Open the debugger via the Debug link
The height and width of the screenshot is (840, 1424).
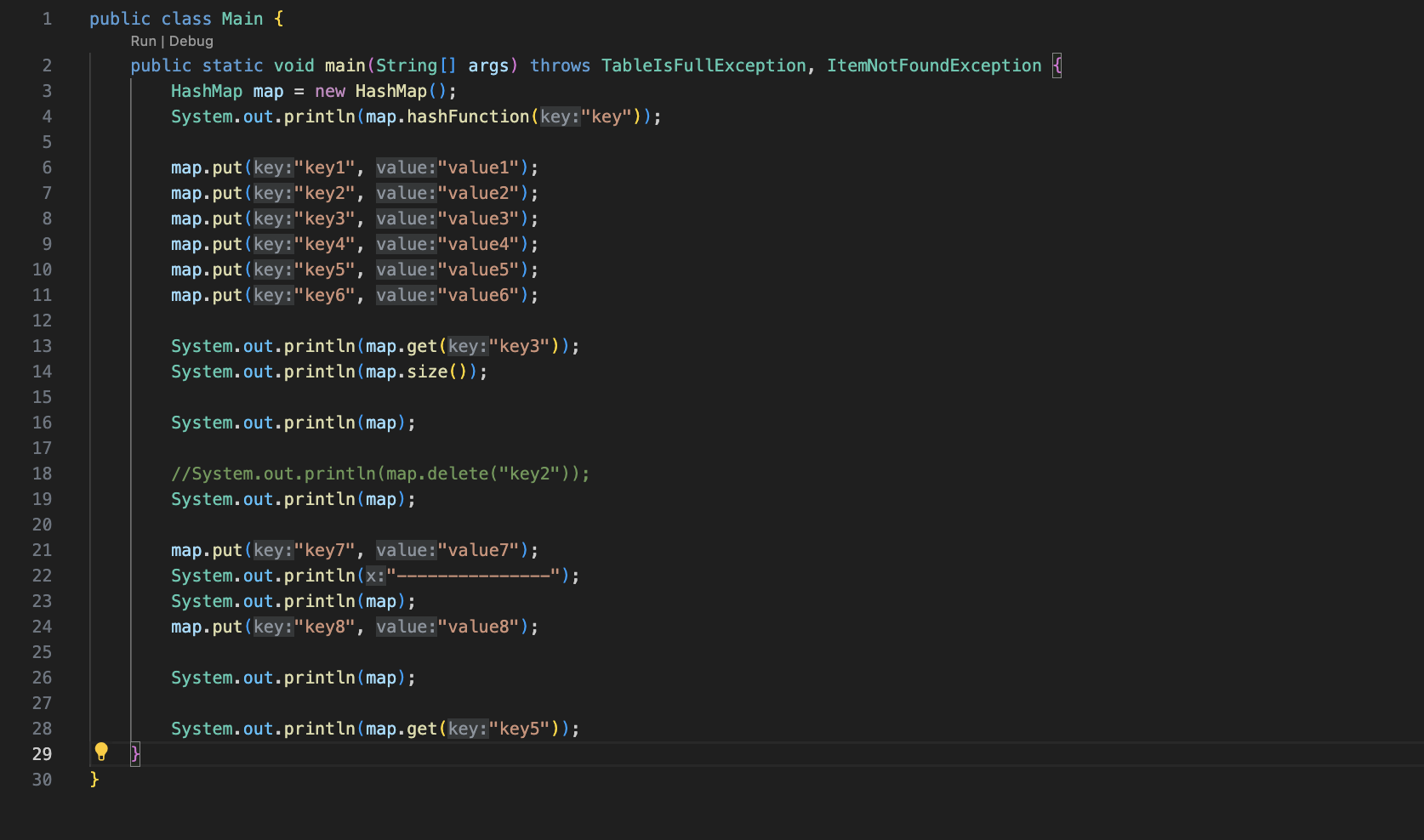click(191, 41)
